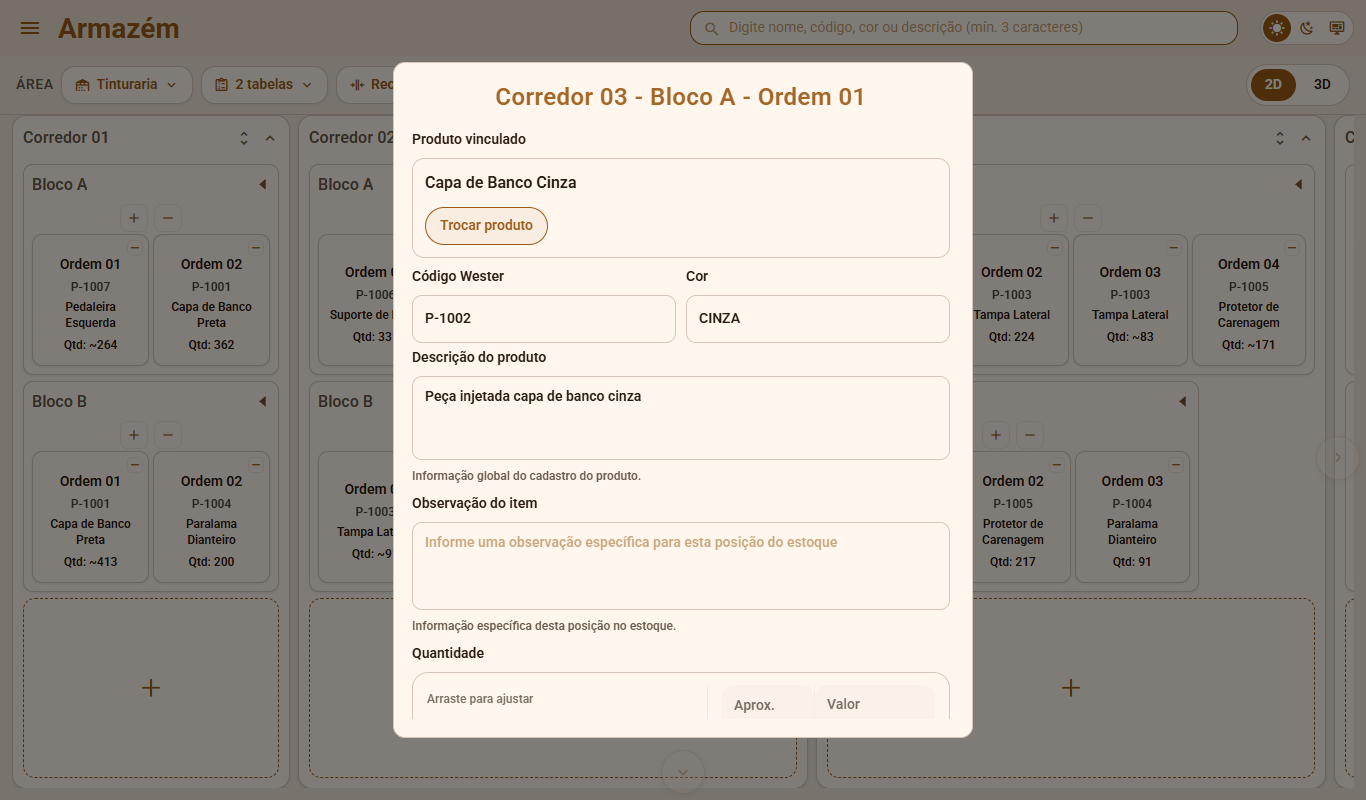Switch the view to 2D
The height and width of the screenshot is (800, 1366).
pyautogui.click(x=1273, y=85)
